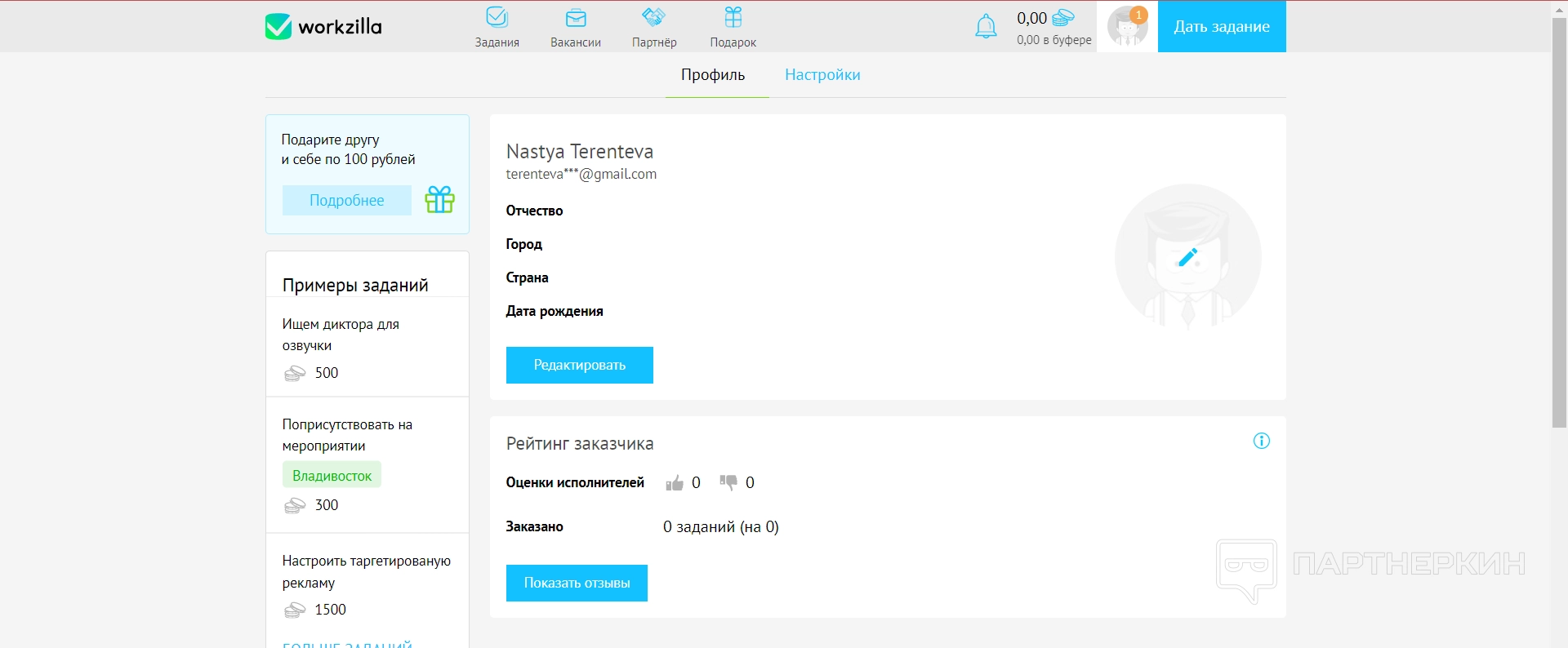This screenshot has width=1568, height=648.
Task: Click the thumbs-down rating icon
Action: [728, 482]
